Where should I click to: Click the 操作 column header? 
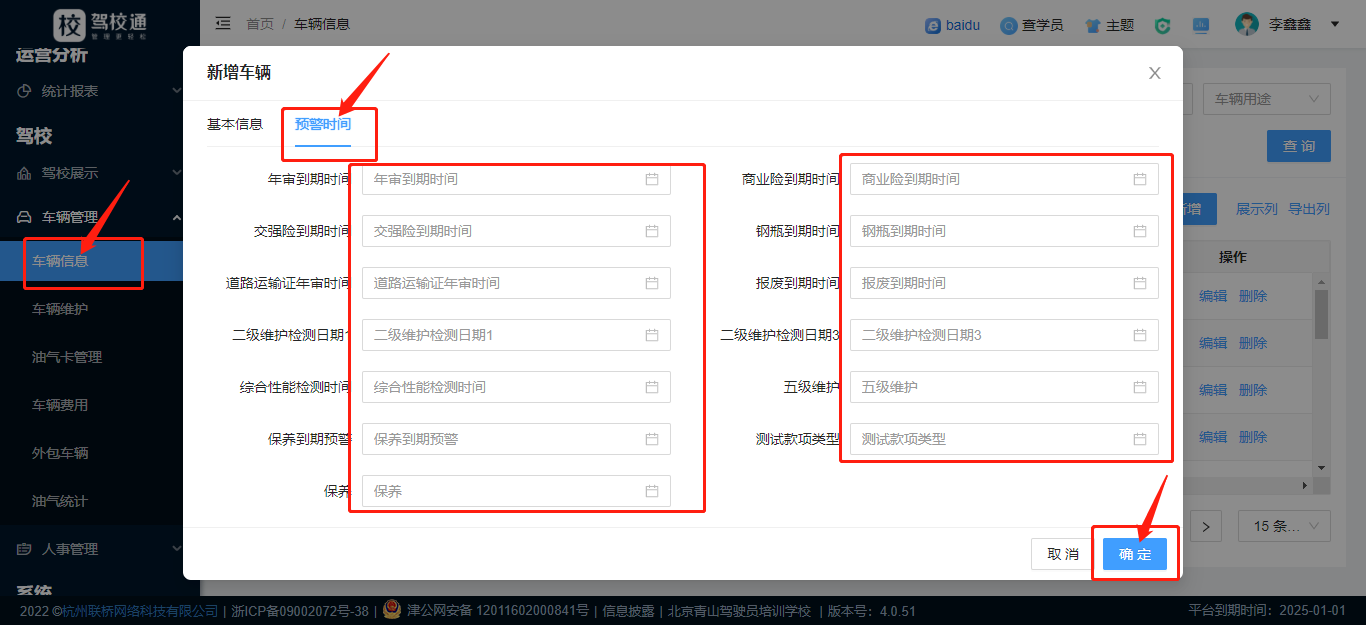point(1233,257)
